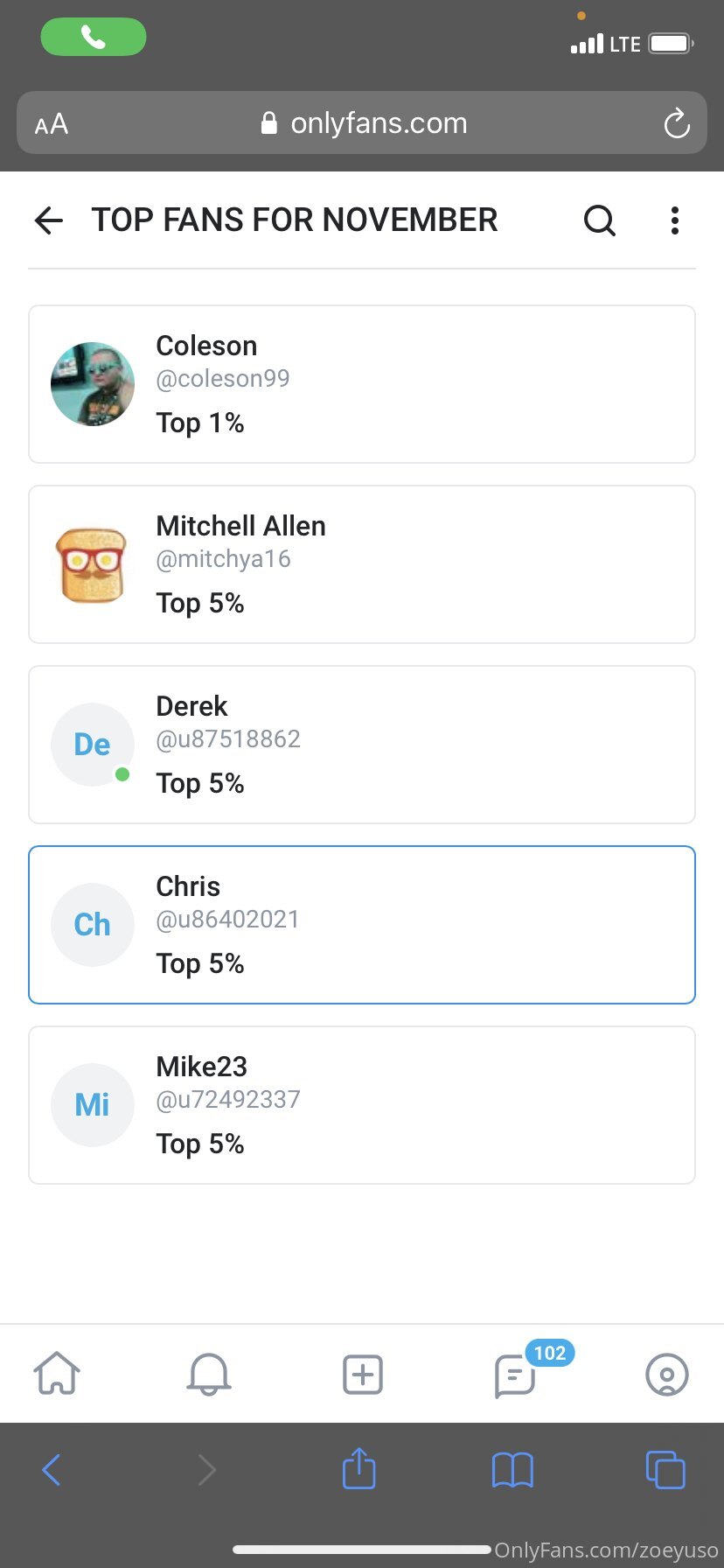Tap the Mike23 avatar circle
The image size is (724, 1568).
[93, 1105]
